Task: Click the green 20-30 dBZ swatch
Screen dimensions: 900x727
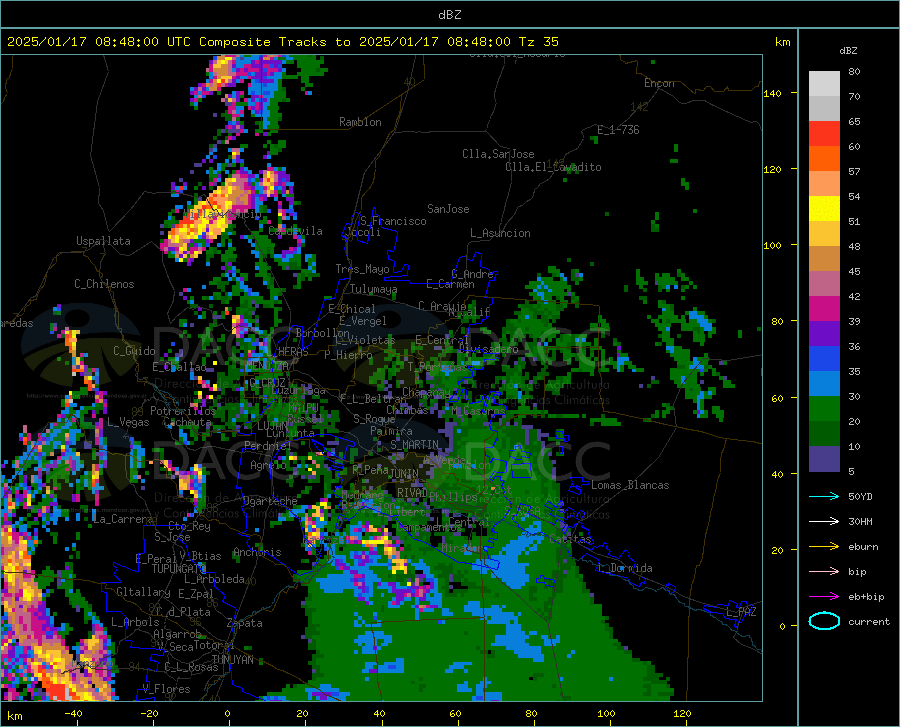Action: point(824,409)
